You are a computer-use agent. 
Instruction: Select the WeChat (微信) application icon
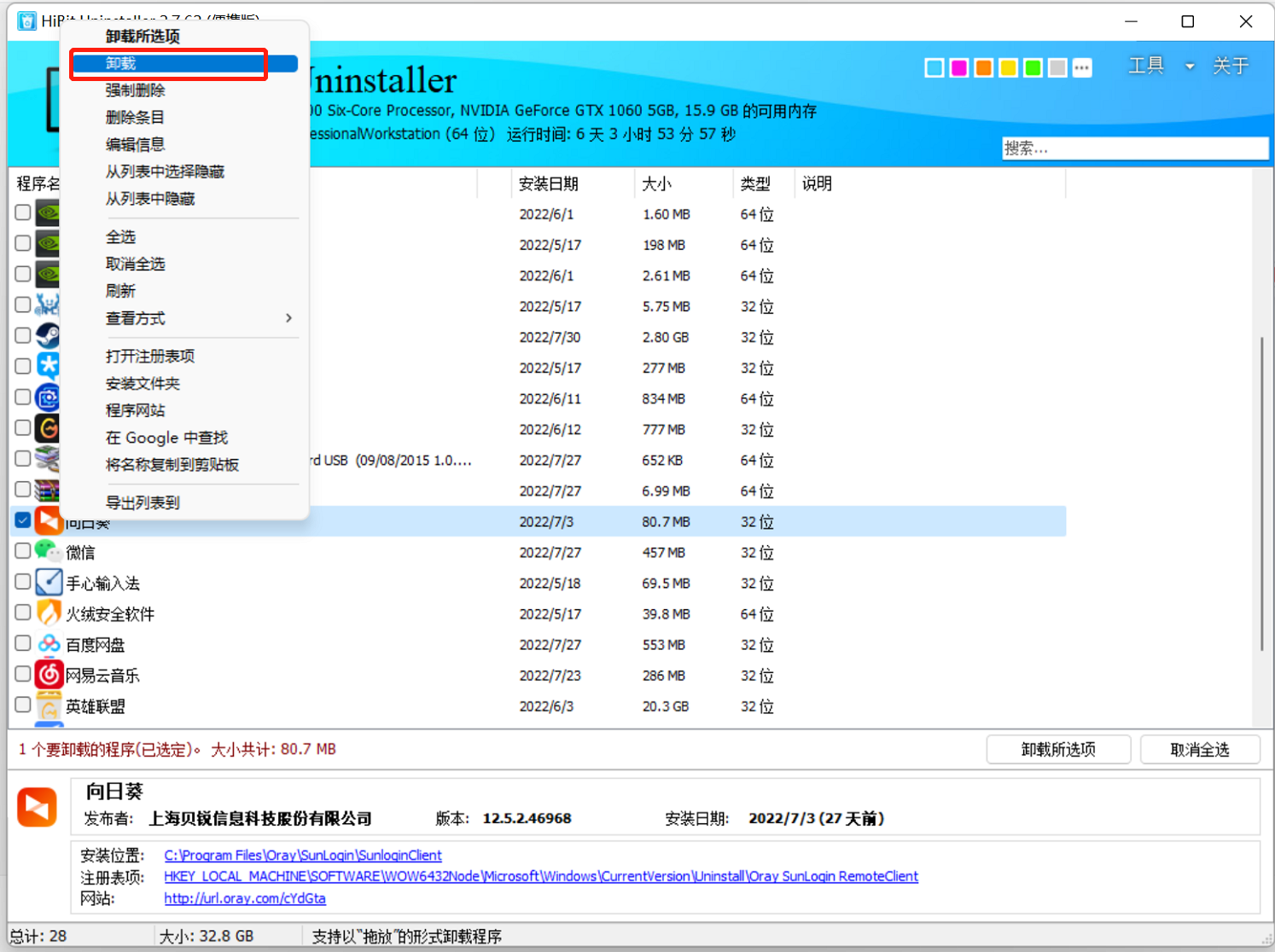49,551
